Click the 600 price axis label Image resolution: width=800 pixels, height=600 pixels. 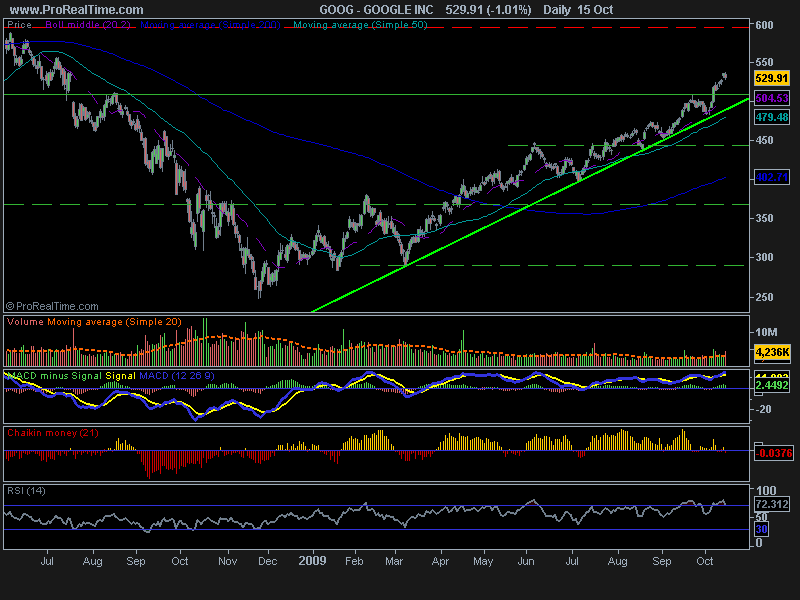(764, 25)
